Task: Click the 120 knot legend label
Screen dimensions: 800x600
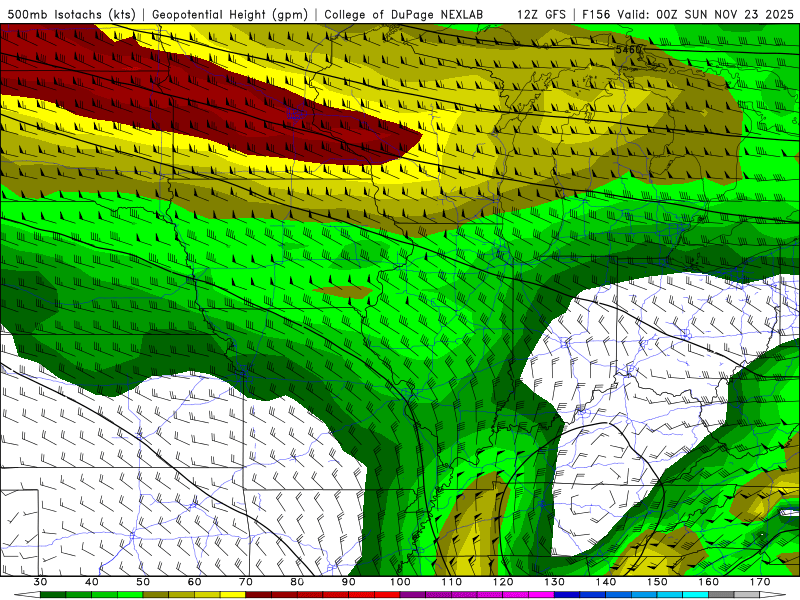Action: click(503, 582)
